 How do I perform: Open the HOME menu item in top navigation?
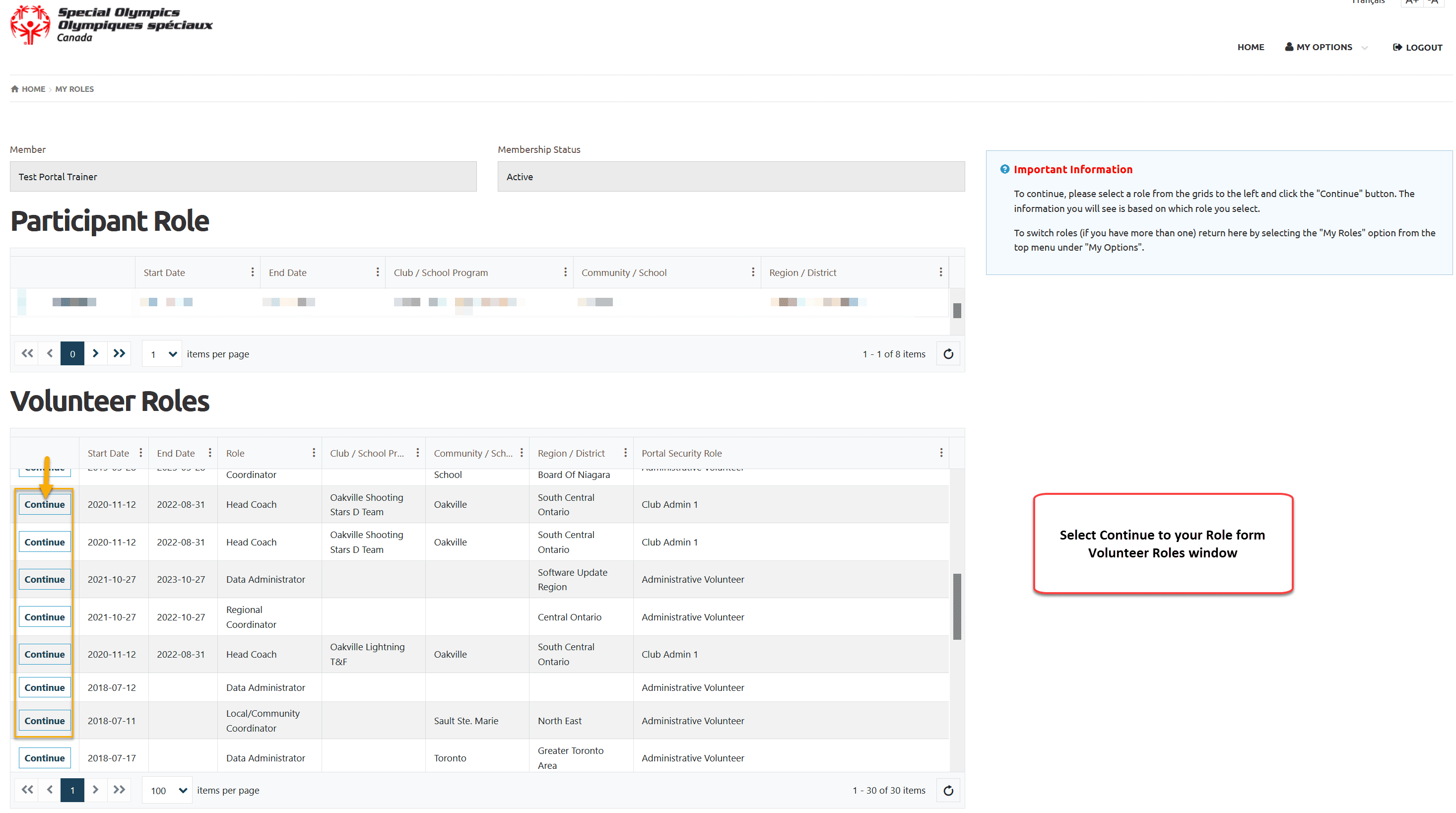1250,47
